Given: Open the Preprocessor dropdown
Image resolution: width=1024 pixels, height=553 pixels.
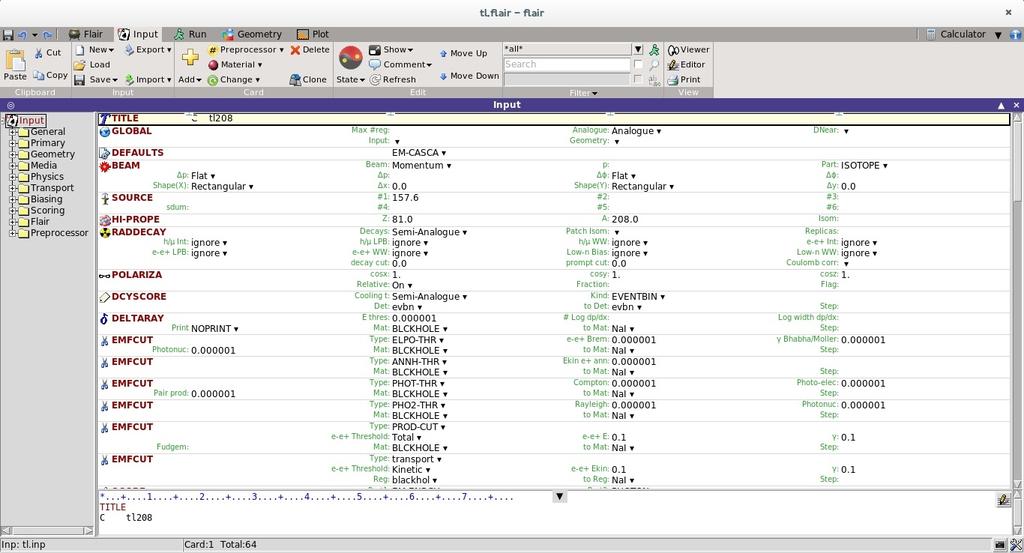Looking at the screenshot, I should pos(246,50).
